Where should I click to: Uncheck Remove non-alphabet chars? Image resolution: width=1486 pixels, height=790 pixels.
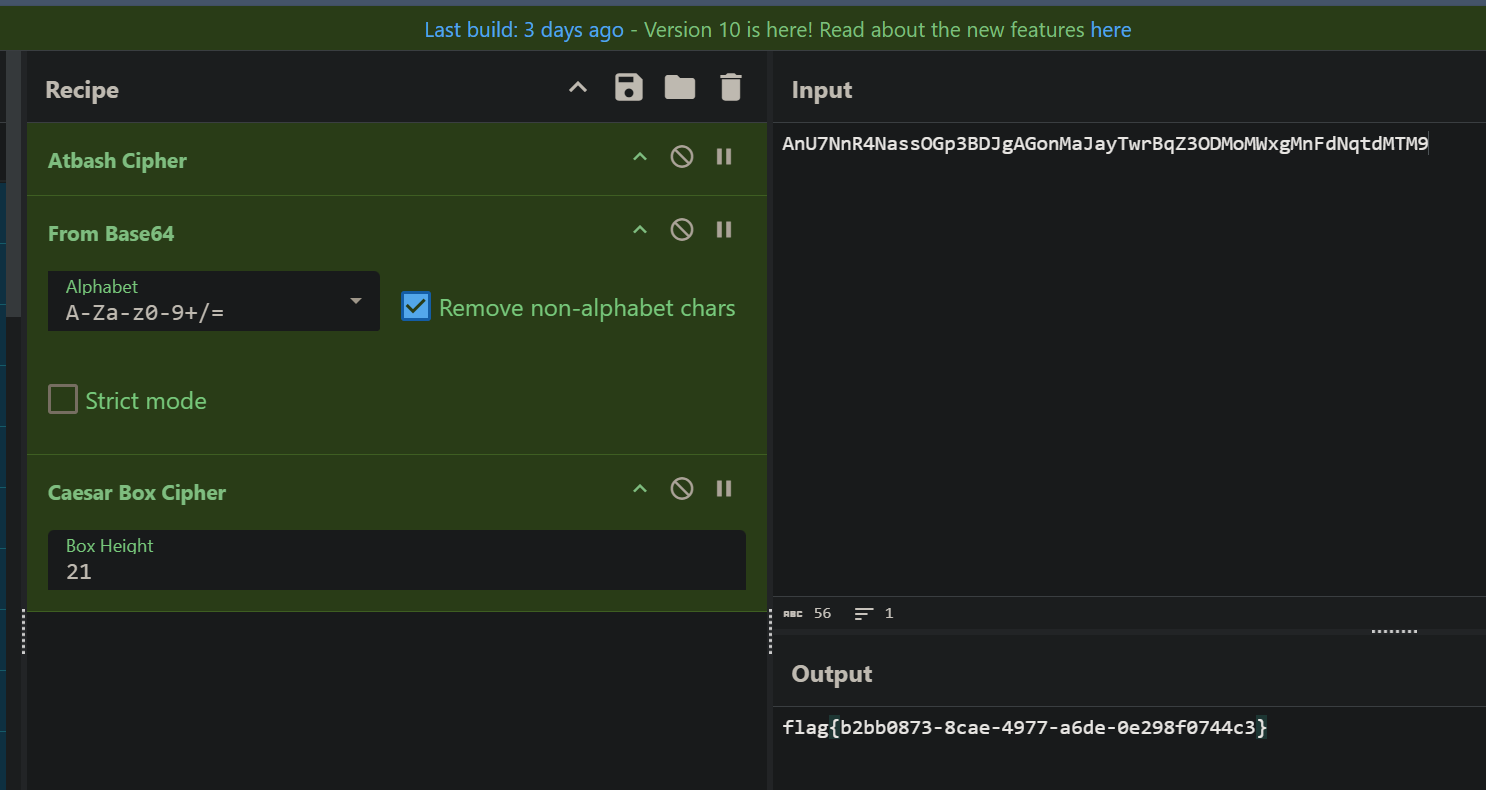click(416, 307)
